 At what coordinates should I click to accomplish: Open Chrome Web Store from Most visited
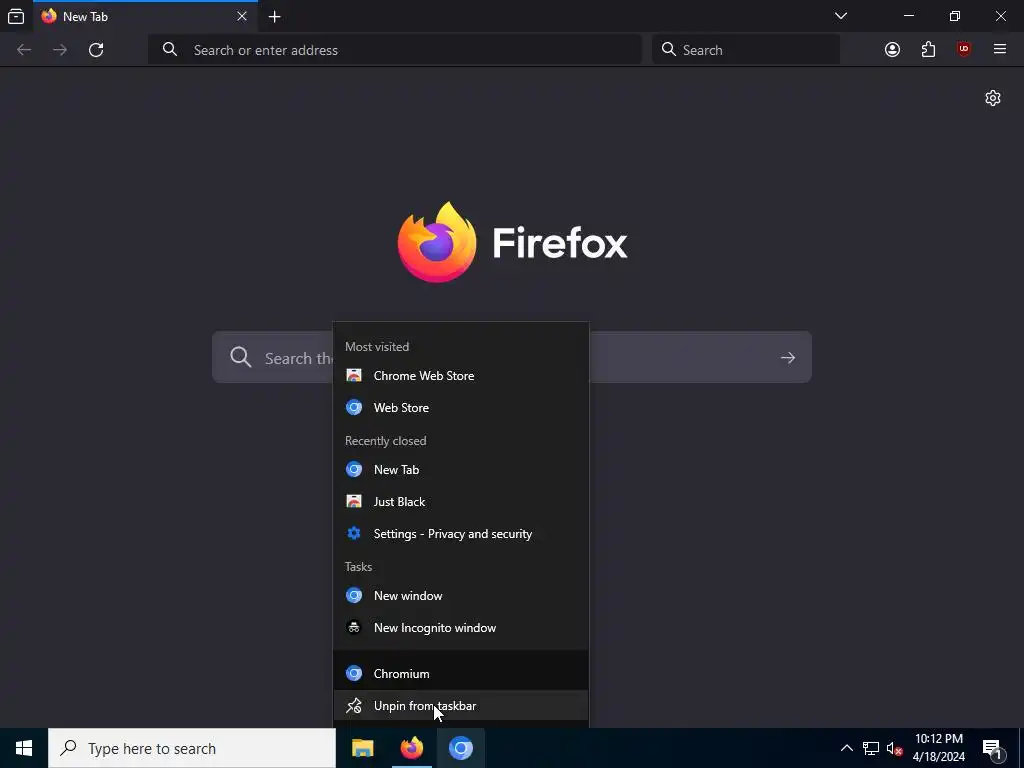tap(460, 376)
